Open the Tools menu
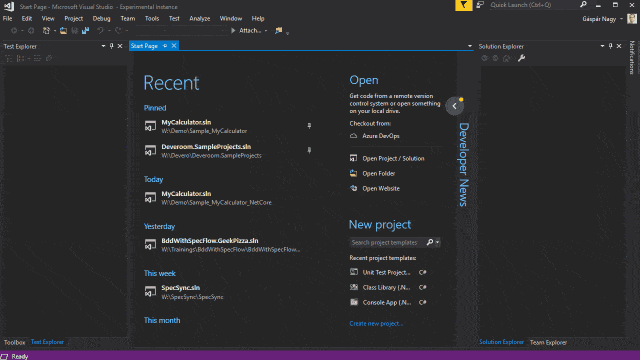 152,18
